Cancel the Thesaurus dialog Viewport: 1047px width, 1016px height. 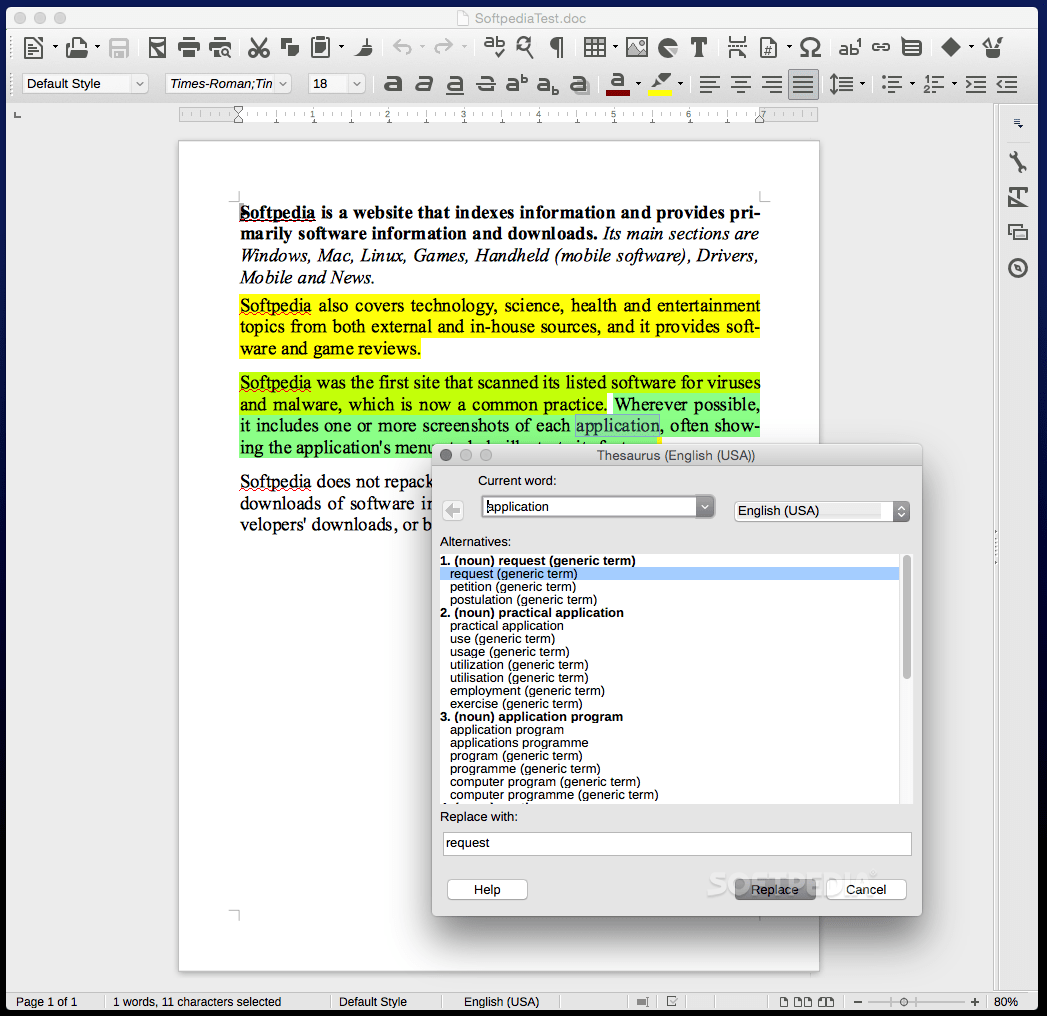866,890
